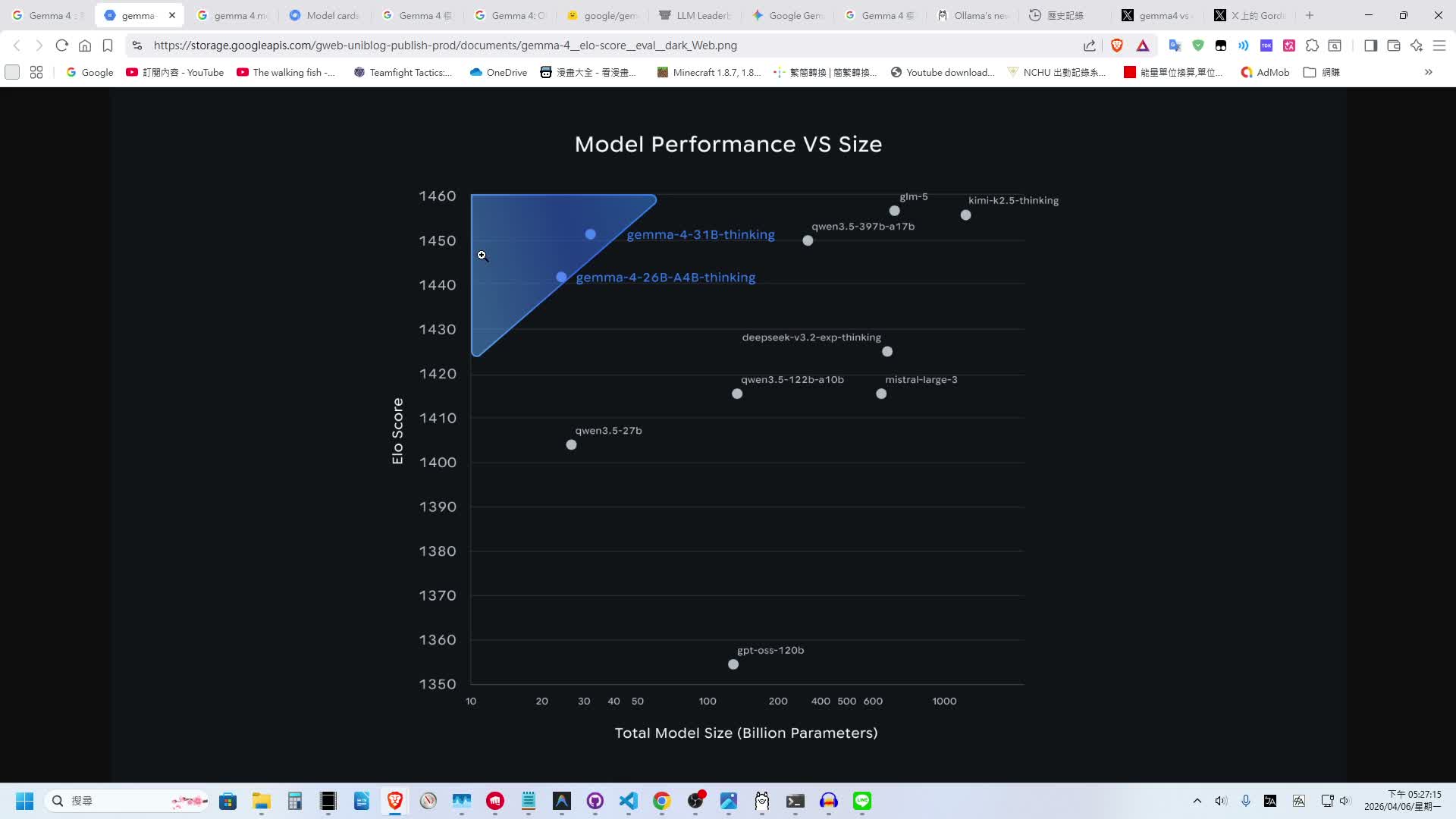
Task: Open the OneDrive bookmark
Action: tap(498, 72)
